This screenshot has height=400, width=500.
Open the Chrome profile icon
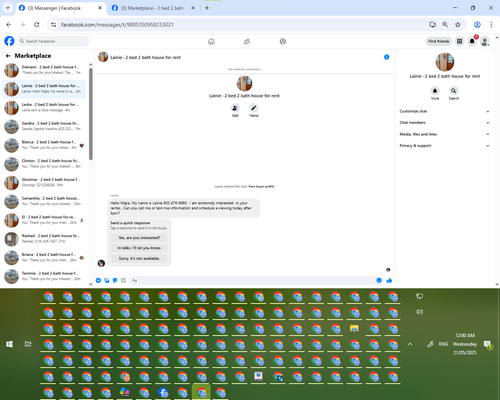pyautogui.click(x=477, y=24)
